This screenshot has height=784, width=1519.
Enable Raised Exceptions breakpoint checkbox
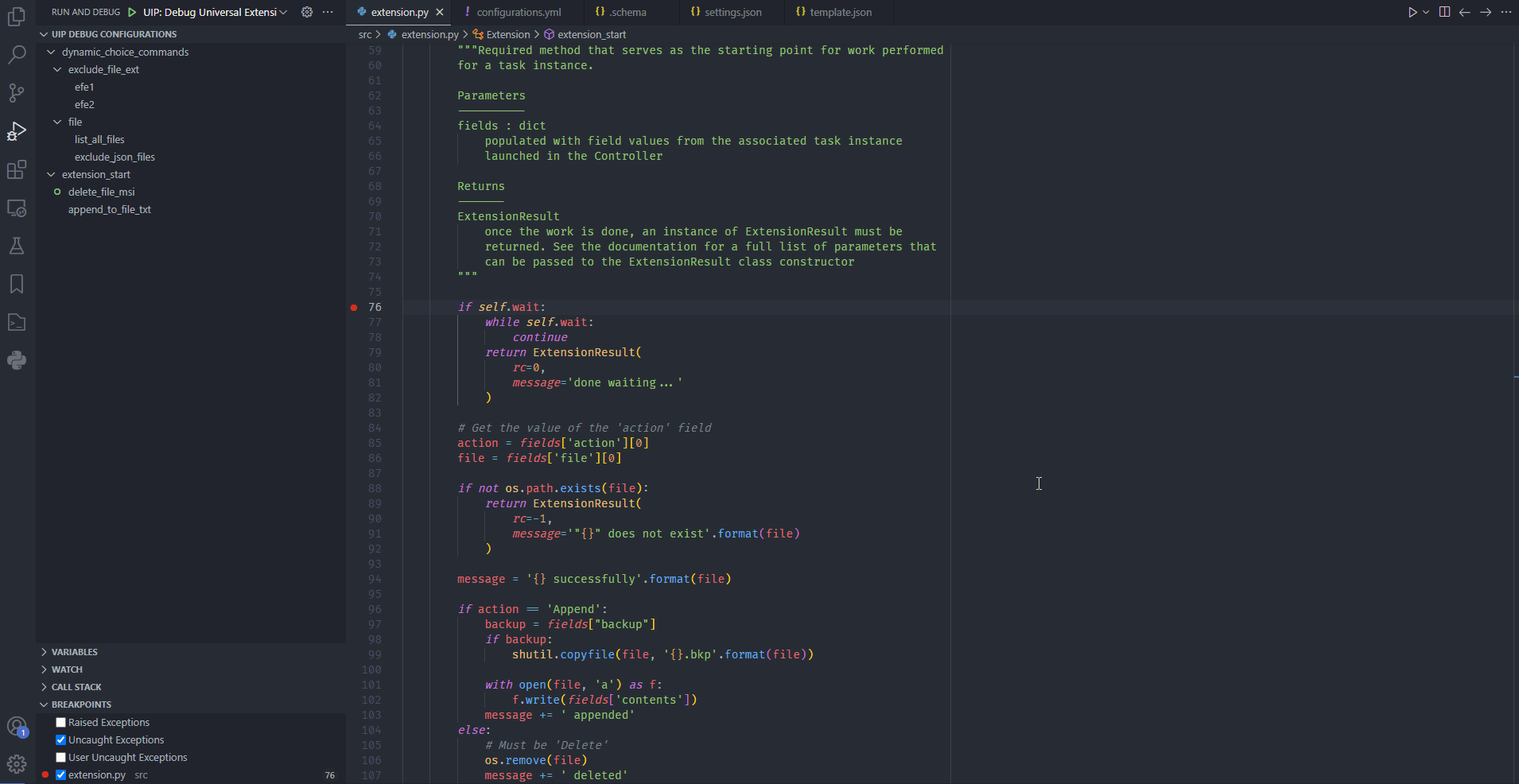tap(61, 723)
